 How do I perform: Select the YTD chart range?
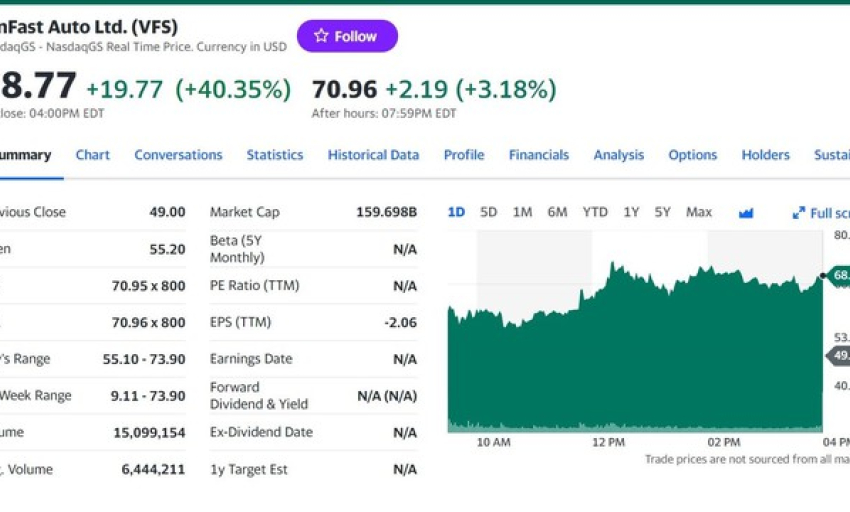point(595,212)
